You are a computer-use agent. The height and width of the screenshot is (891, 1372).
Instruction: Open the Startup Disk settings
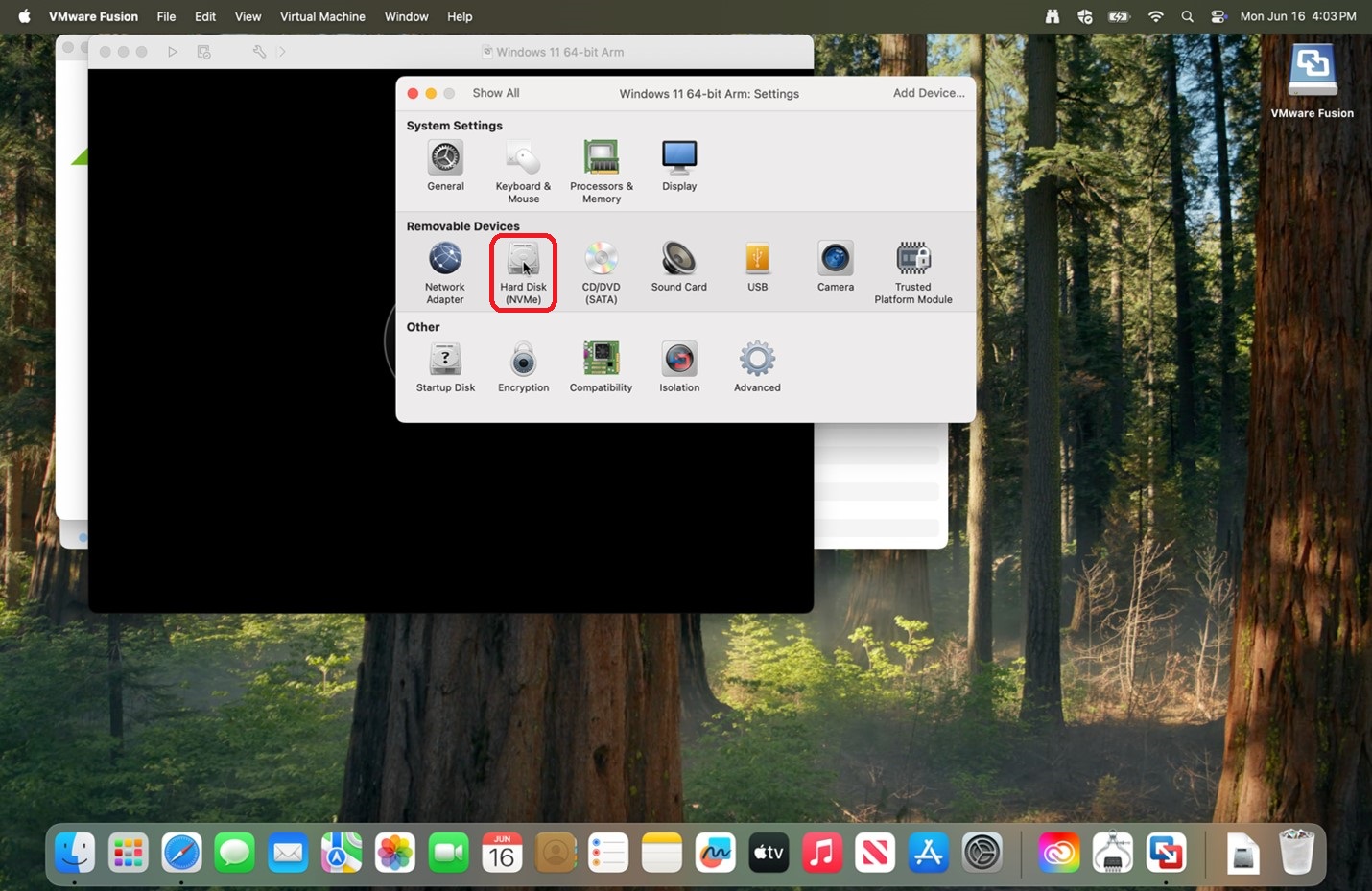tap(445, 367)
